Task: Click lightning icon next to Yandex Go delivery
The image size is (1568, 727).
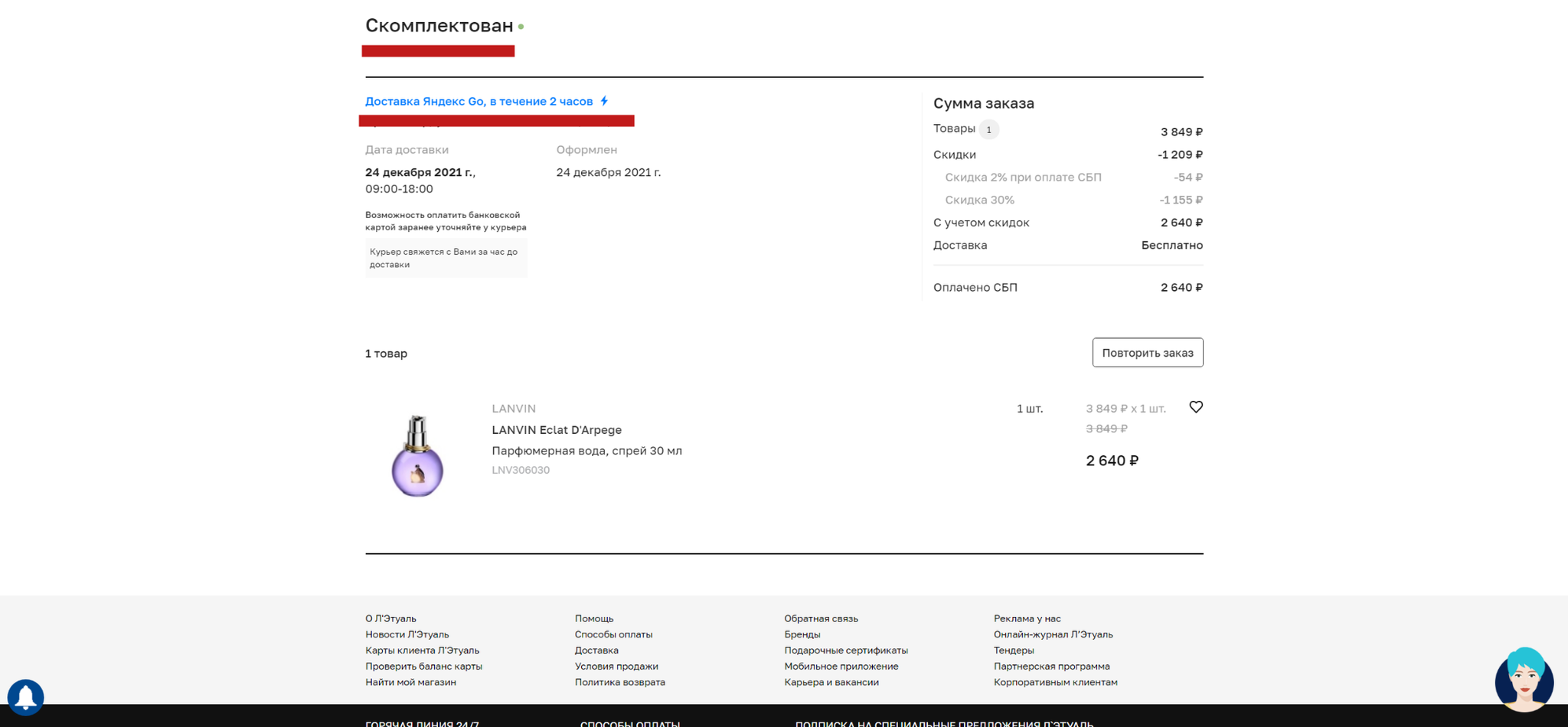Action: [604, 101]
